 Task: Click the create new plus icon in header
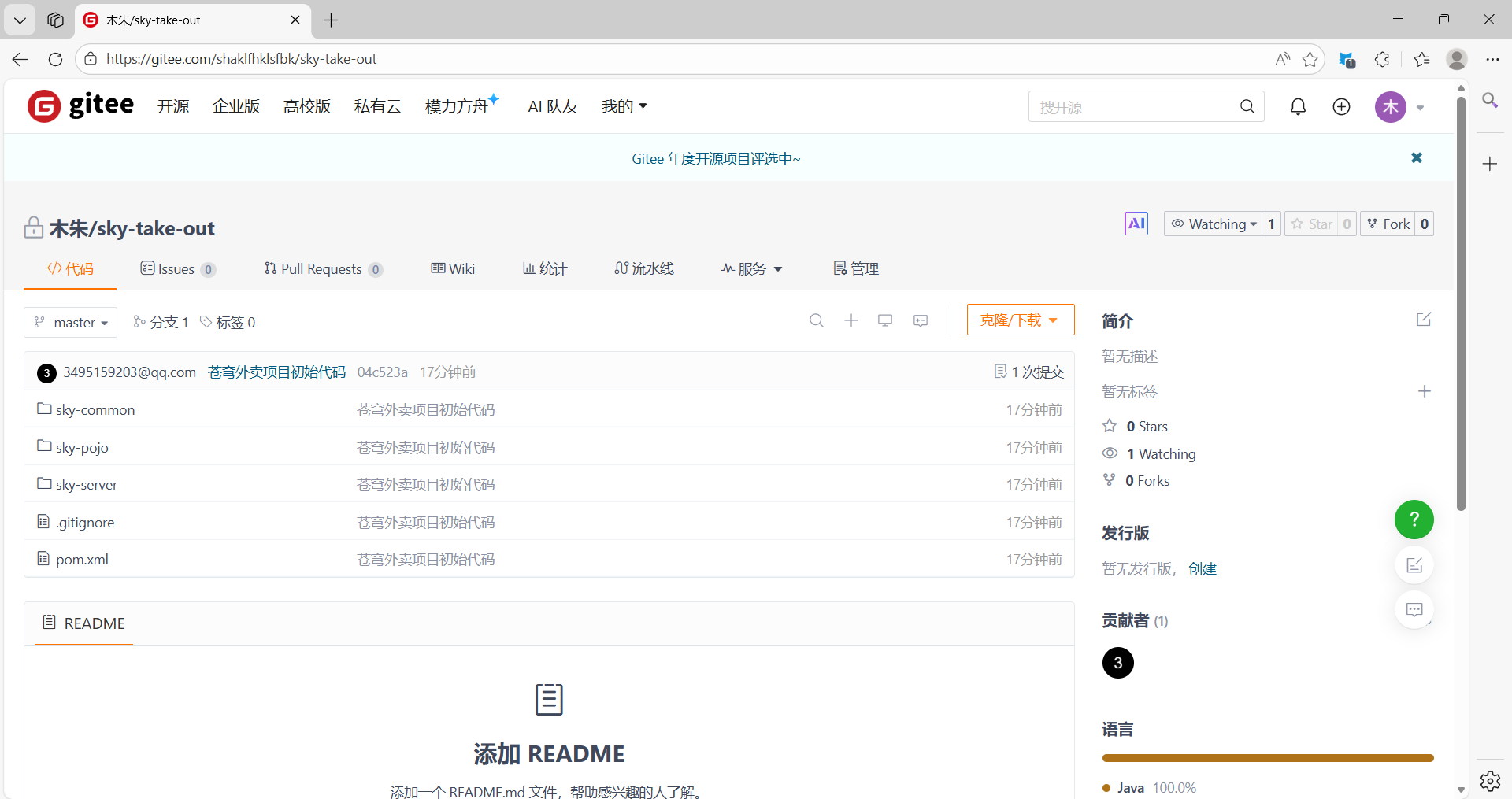pos(1341,106)
